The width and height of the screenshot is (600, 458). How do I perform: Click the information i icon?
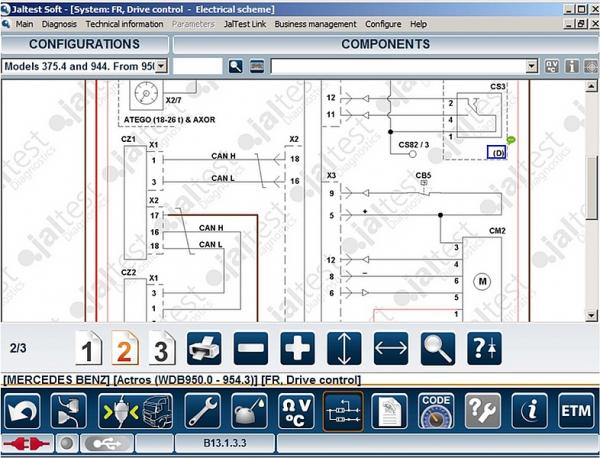tap(530, 411)
